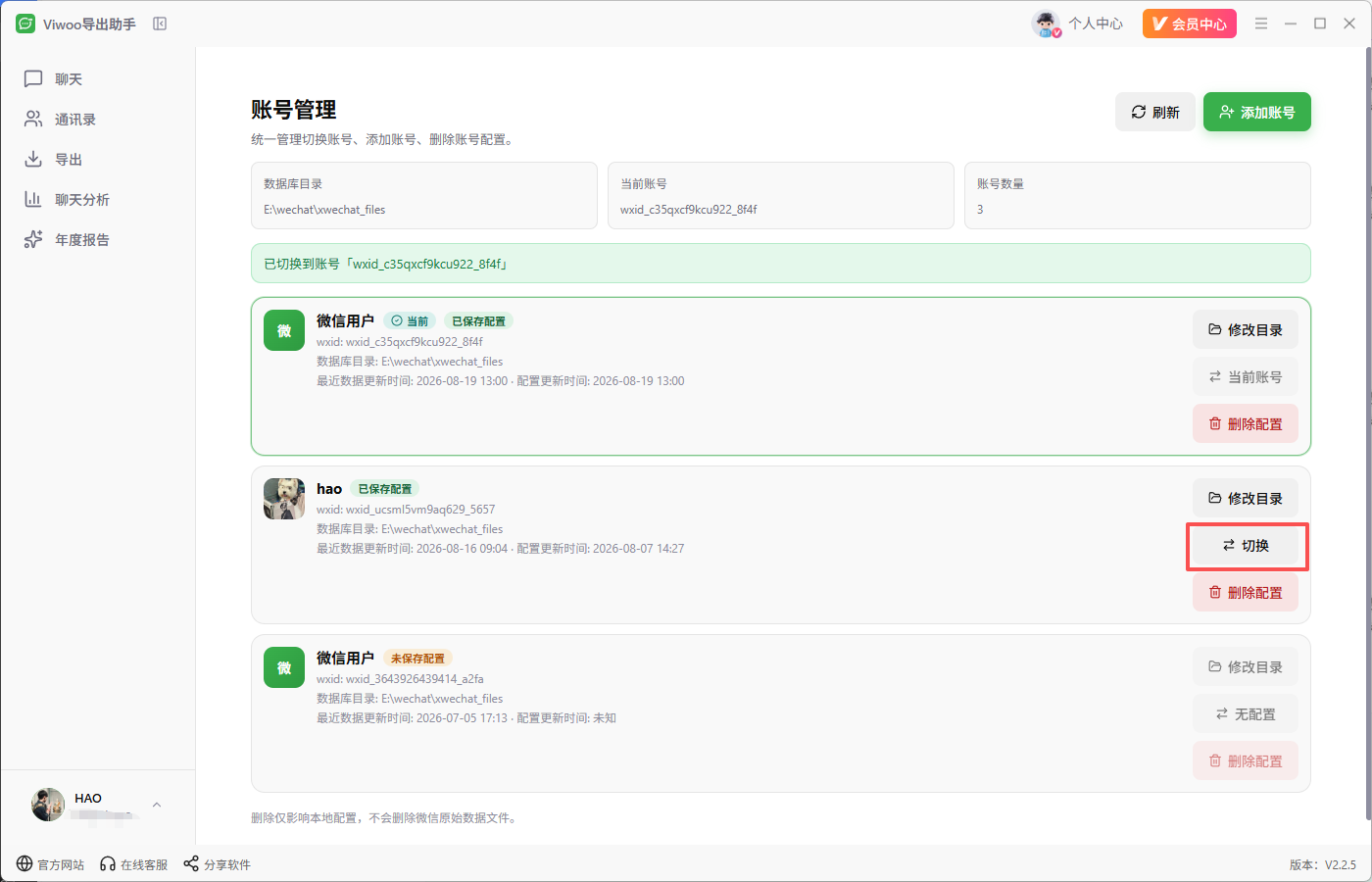Click the version V2.2.5 label
The width and height of the screenshot is (1372, 882).
pyautogui.click(x=1323, y=864)
